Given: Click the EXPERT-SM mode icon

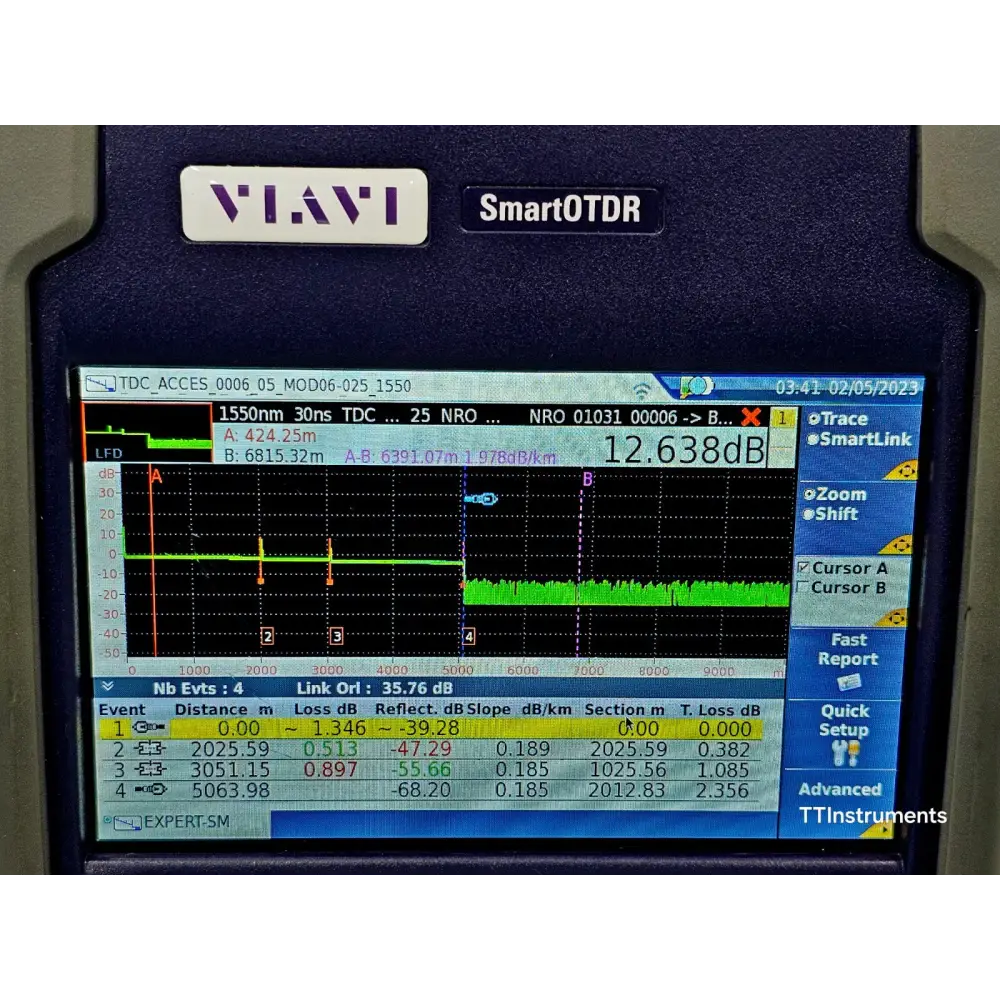Looking at the screenshot, I should (126, 823).
